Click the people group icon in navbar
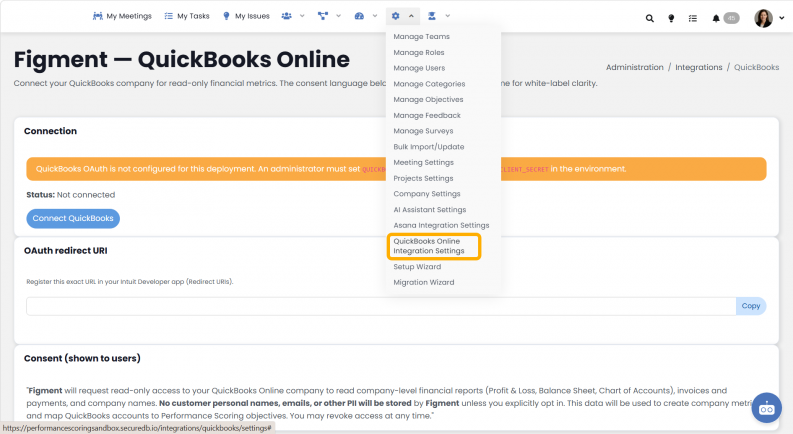 coord(286,16)
